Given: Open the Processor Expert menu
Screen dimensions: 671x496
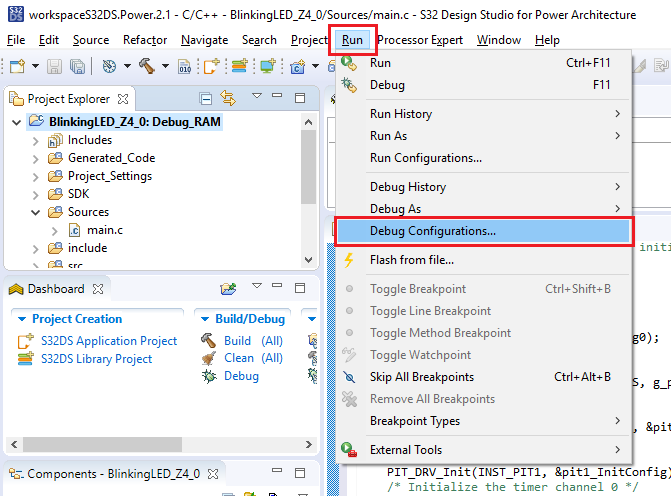Looking at the screenshot, I should pyautogui.click(x=420, y=40).
